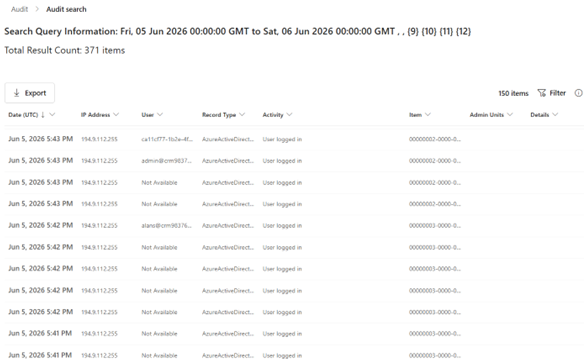
Task: Select the alans@crm98376... user cell
Action: 166,226
